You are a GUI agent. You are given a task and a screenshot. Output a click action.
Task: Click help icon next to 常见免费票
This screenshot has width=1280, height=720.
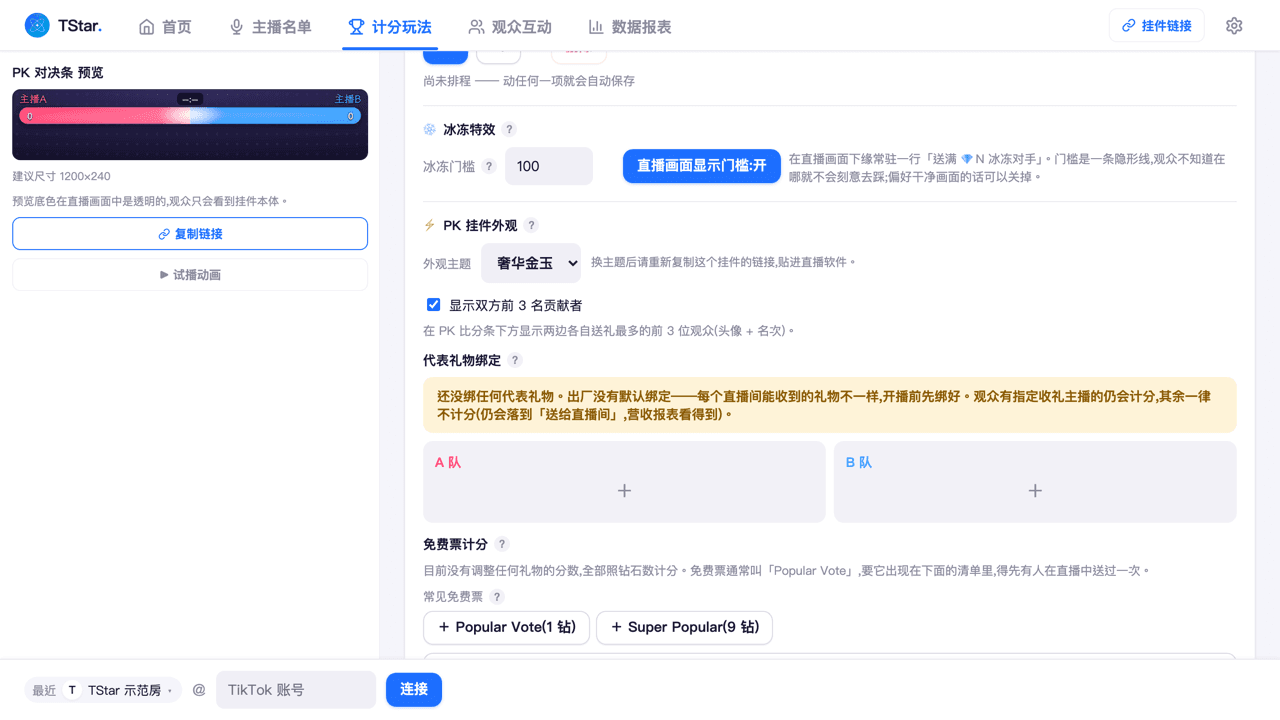(497, 597)
